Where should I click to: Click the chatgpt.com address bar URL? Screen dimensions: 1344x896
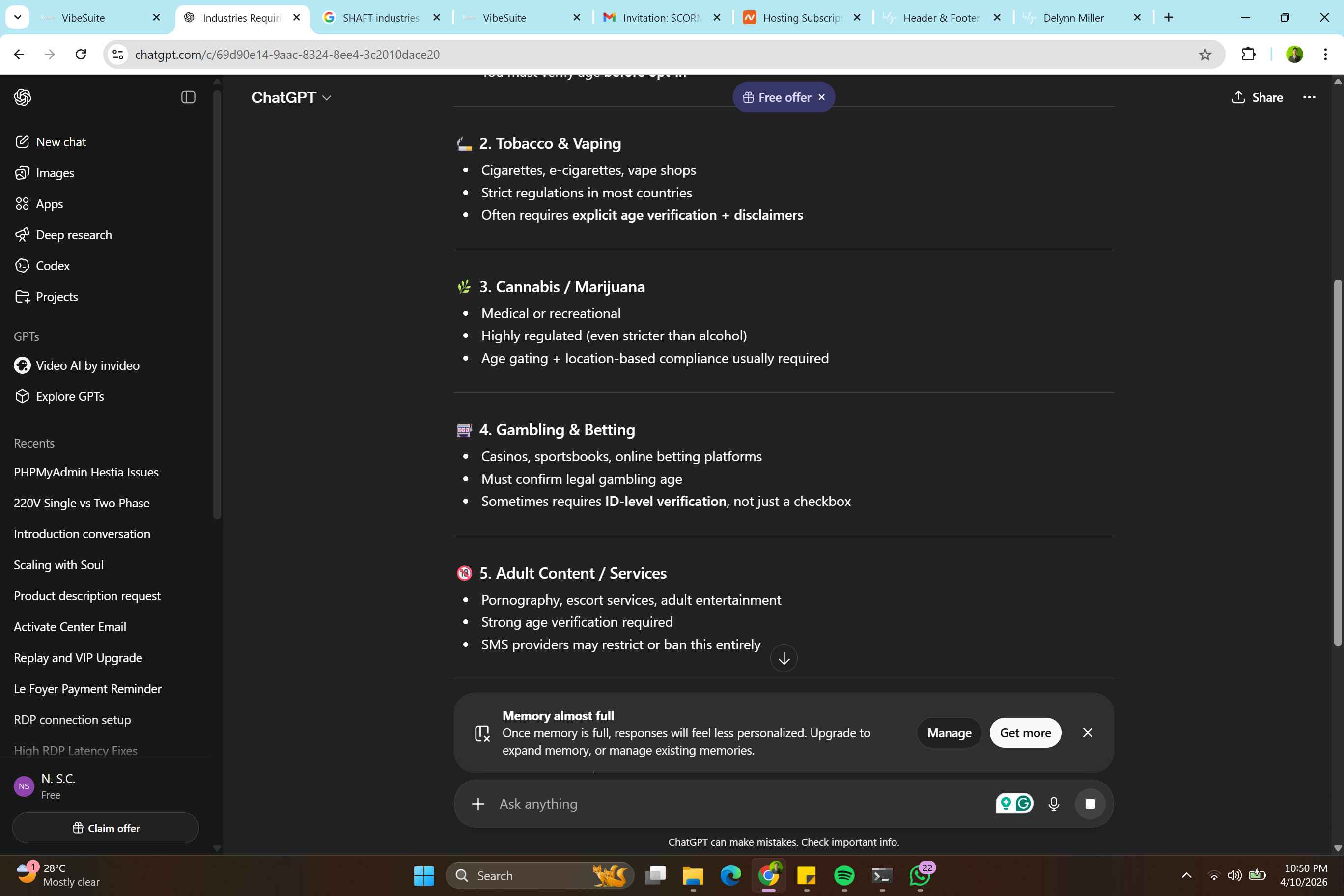point(287,55)
